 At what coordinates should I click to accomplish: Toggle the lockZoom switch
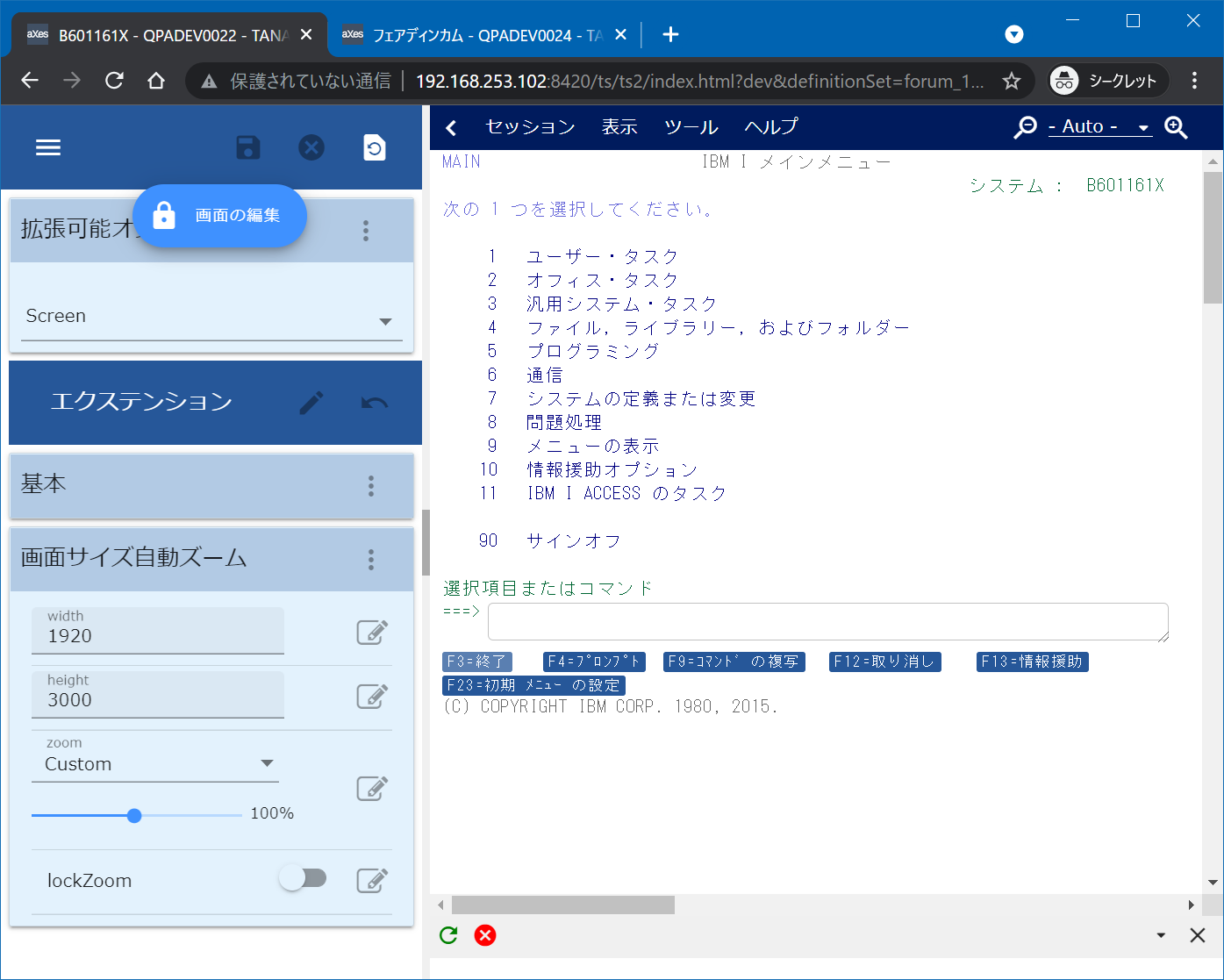coord(304,877)
